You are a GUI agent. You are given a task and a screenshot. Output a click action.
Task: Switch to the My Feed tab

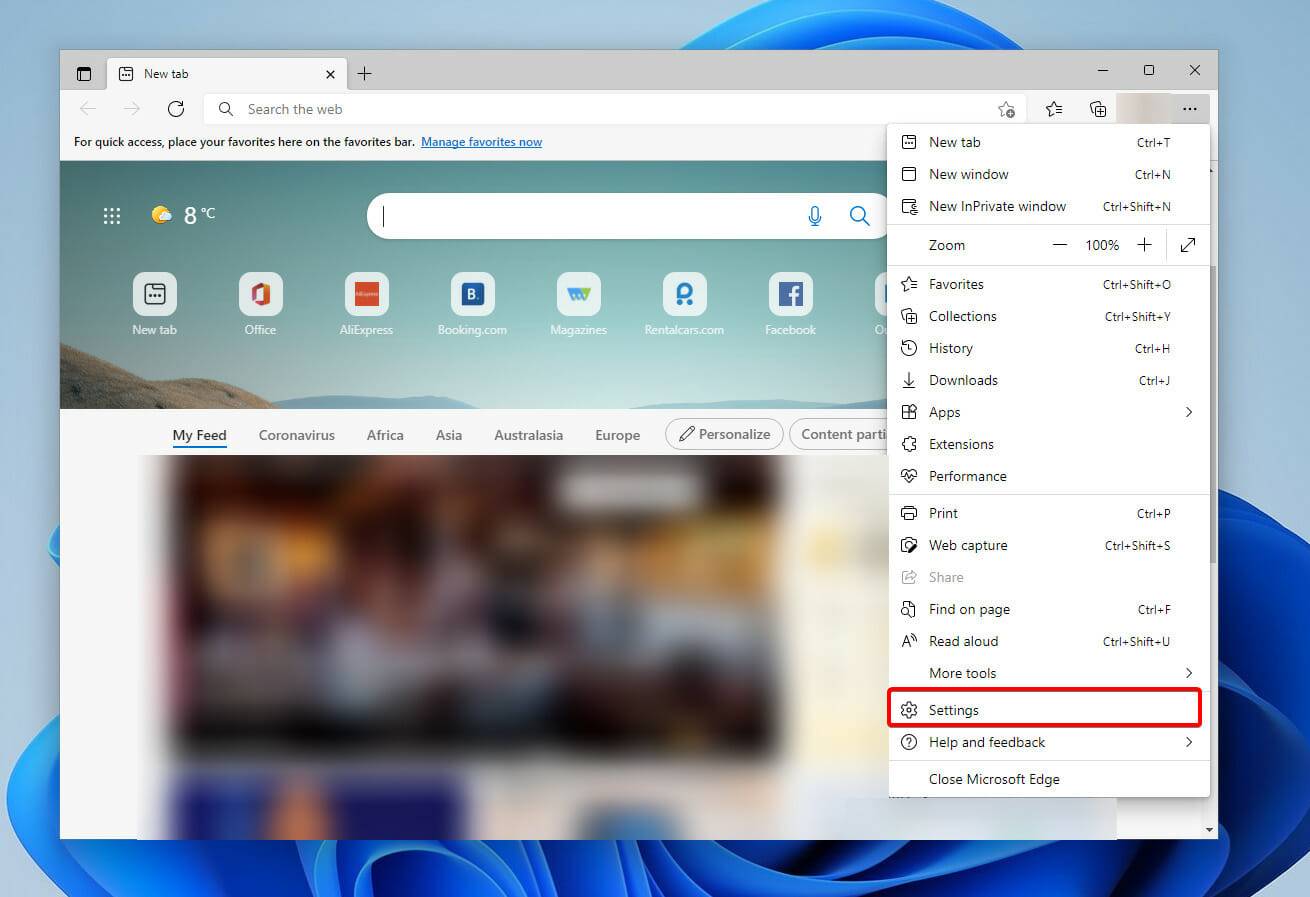pos(199,435)
